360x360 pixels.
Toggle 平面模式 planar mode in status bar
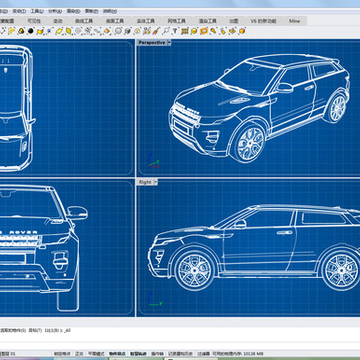[x=96, y=353]
